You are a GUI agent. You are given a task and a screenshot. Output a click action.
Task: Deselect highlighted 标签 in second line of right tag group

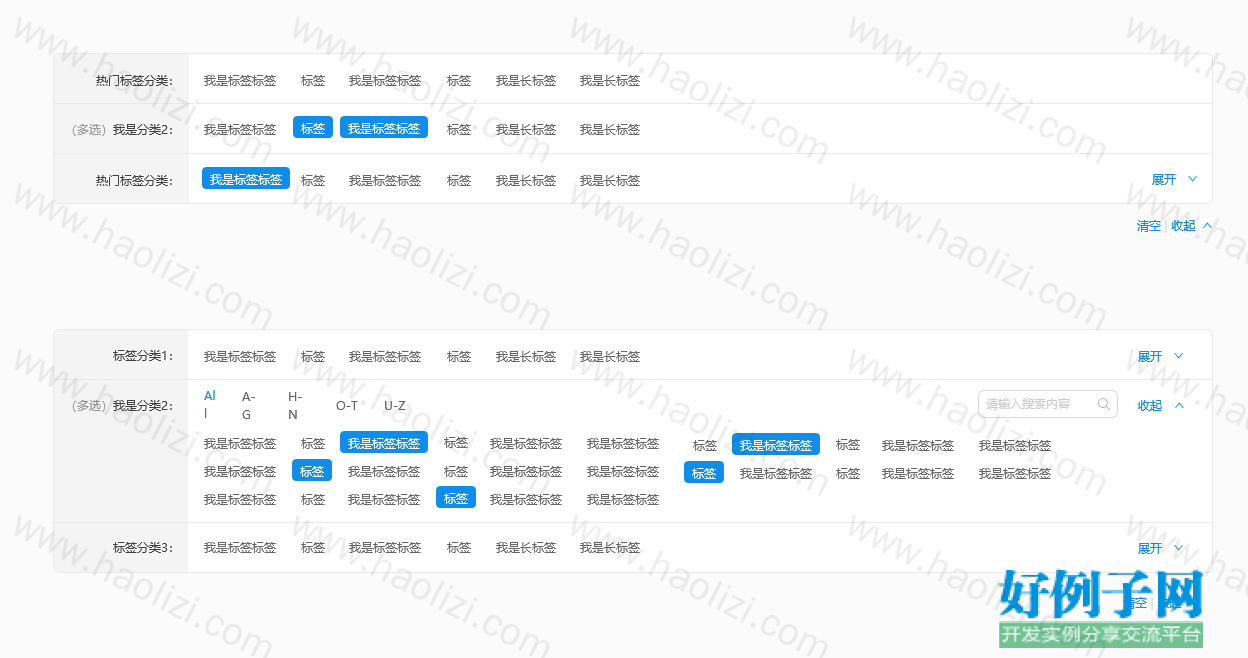coord(704,472)
